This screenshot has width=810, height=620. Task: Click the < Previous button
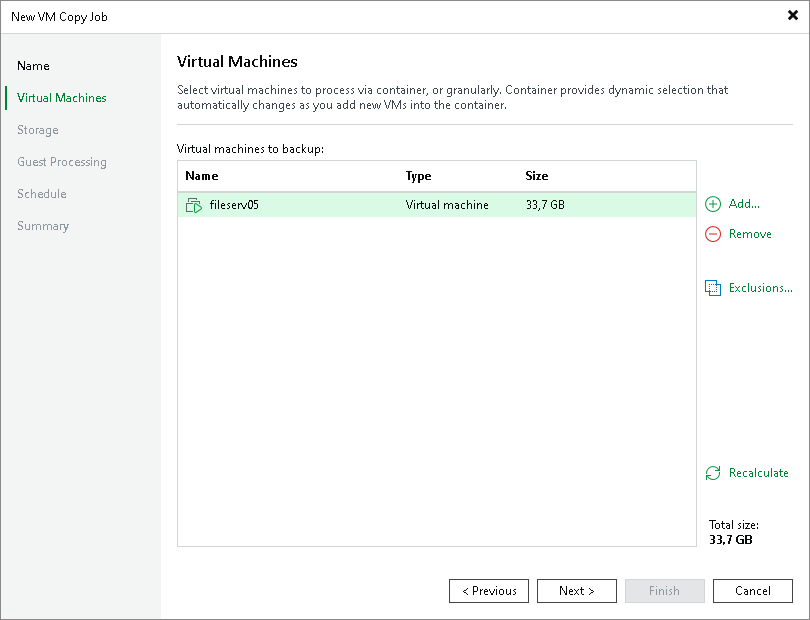(489, 591)
